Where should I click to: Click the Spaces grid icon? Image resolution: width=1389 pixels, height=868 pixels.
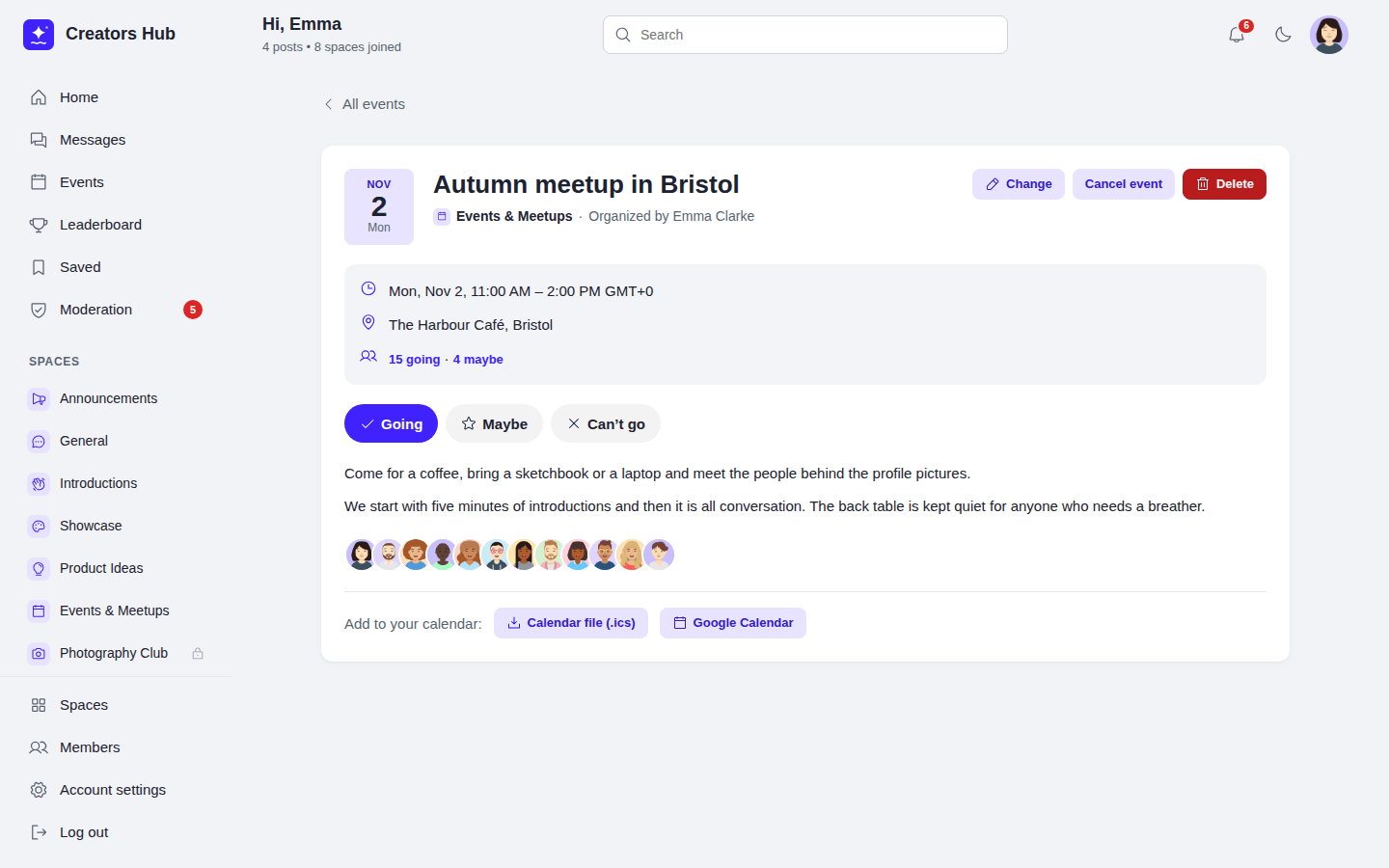(x=39, y=705)
